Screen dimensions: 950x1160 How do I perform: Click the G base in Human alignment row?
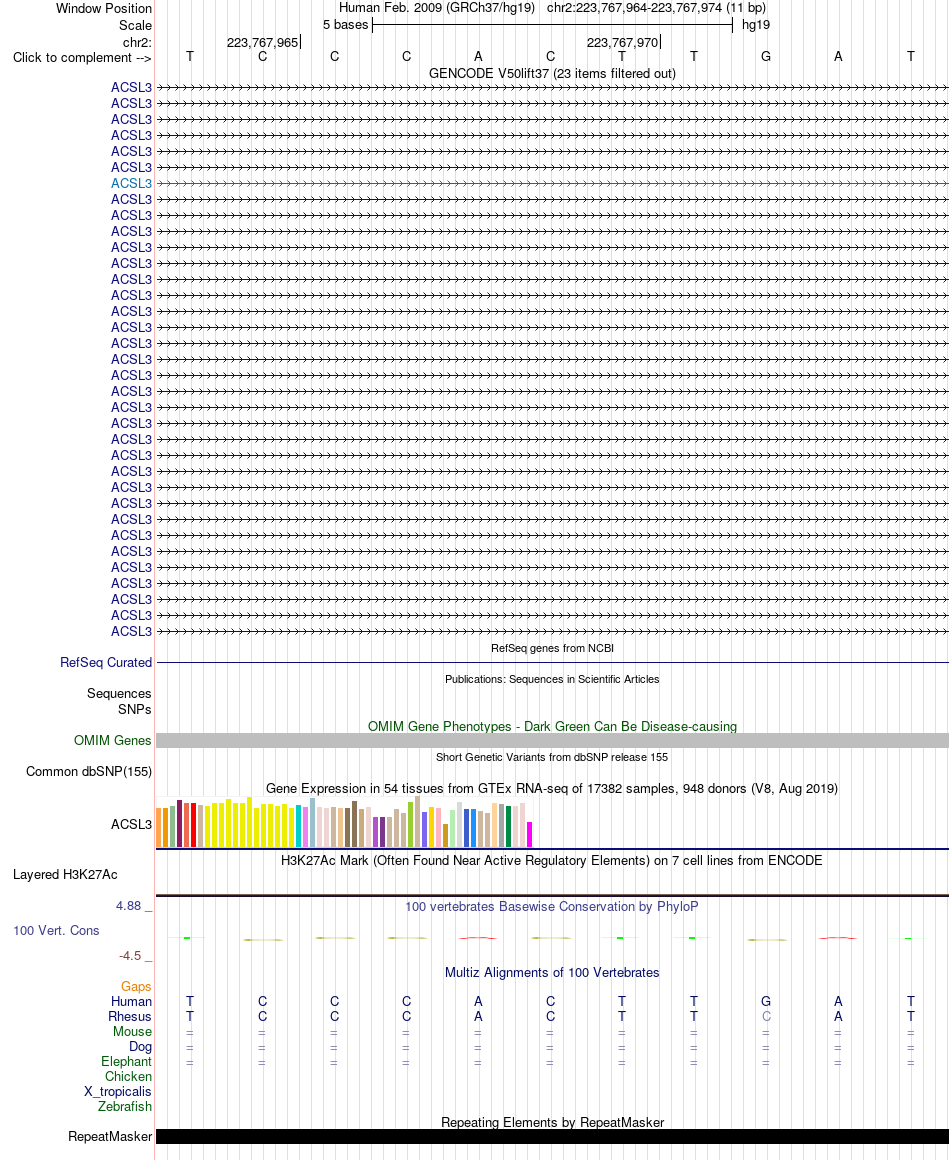pyautogui.click(x=766, y=1002)
